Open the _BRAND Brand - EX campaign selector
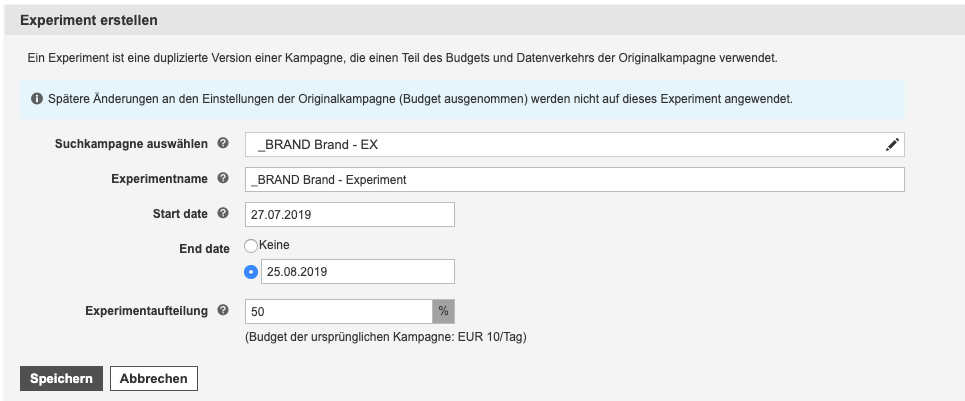The width and height of the screenshot is (965, 401). (575, 145)
